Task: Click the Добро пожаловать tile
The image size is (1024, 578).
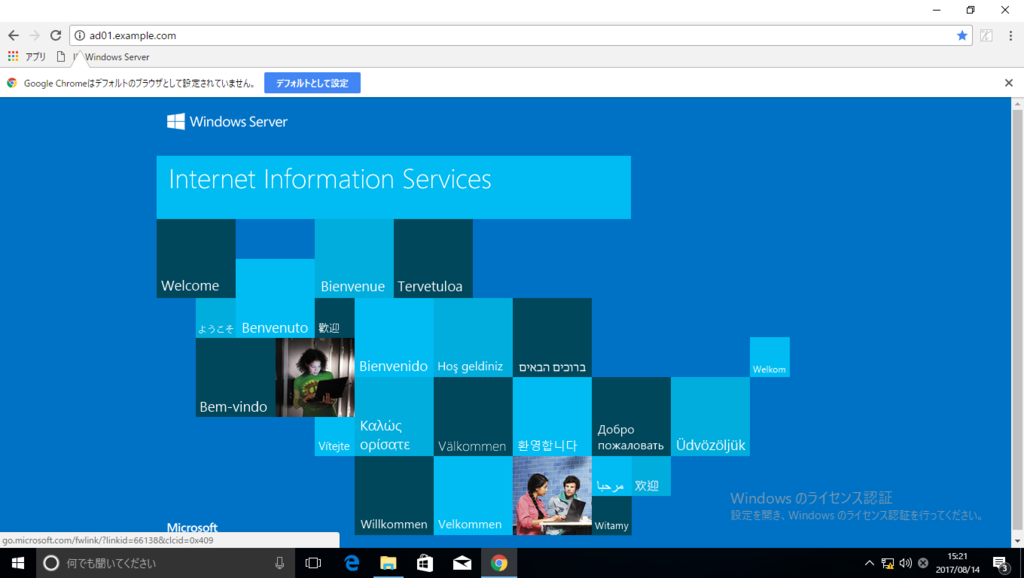Action: click(x=631, y=417)
